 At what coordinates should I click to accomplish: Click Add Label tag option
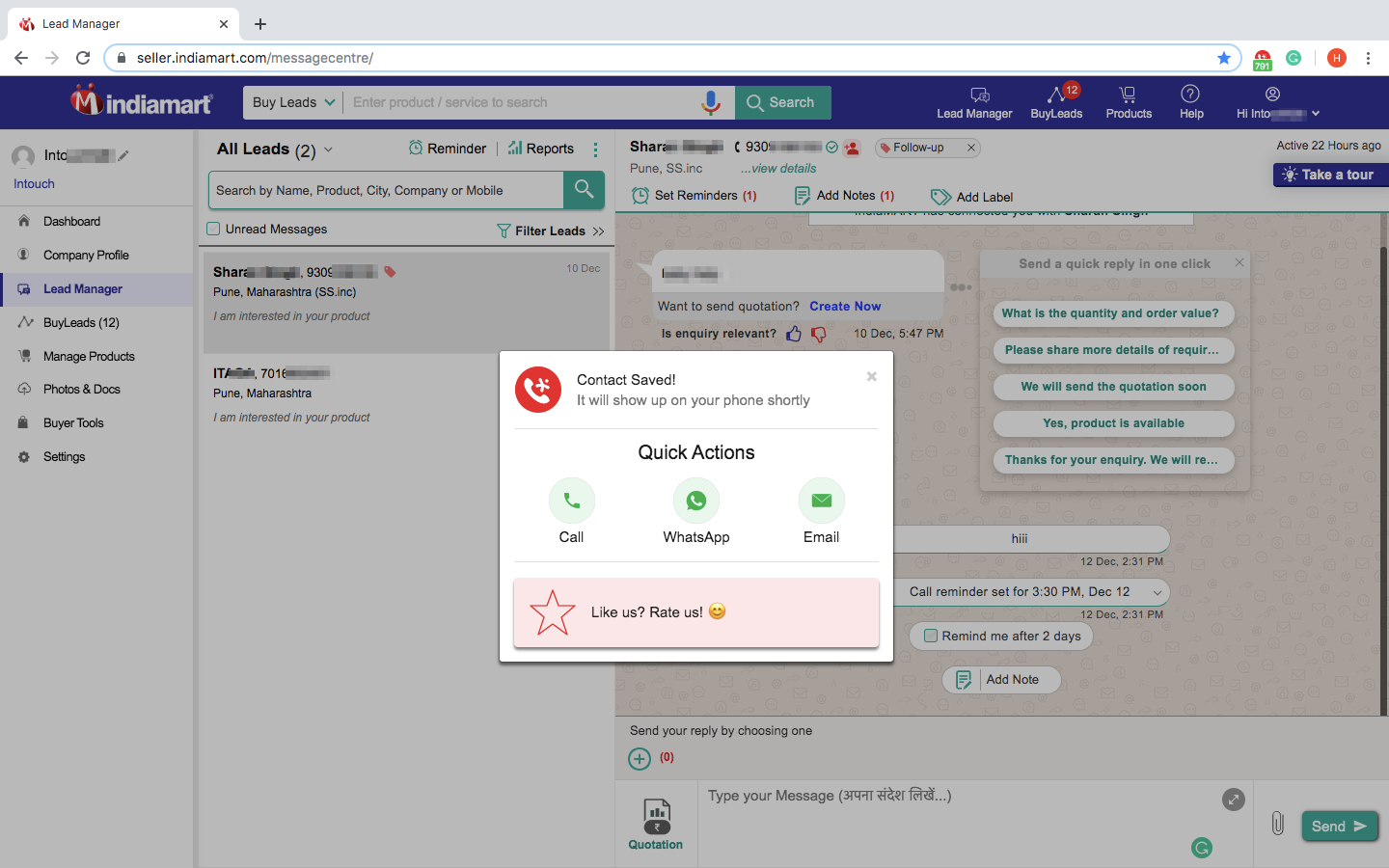971,197
